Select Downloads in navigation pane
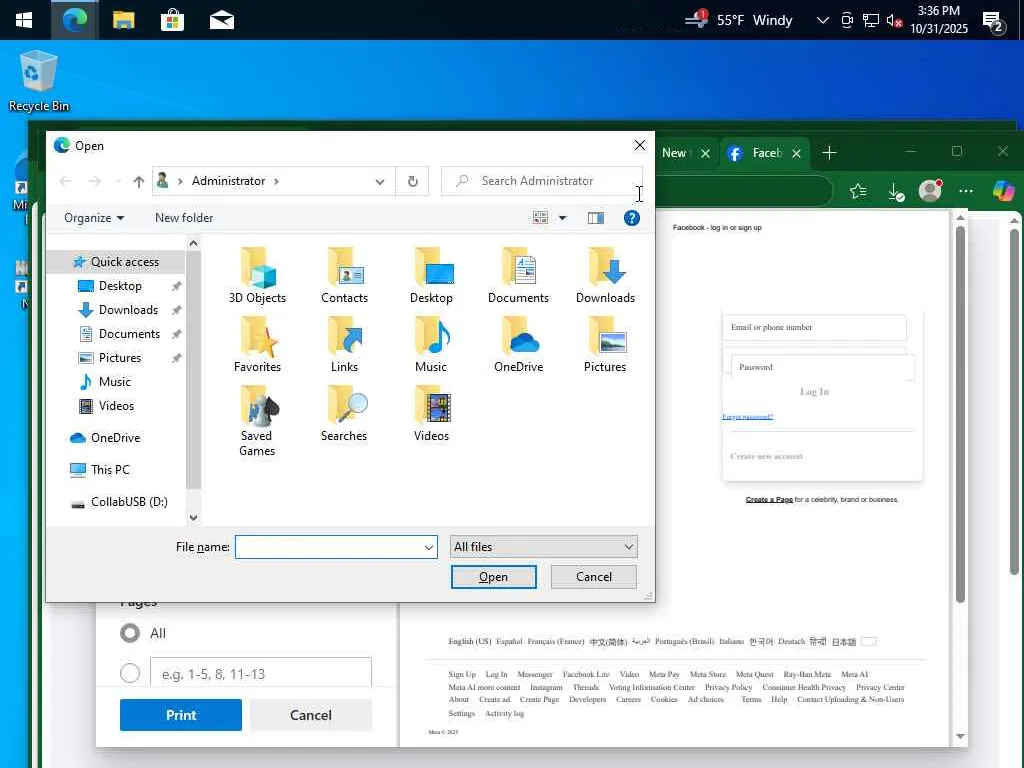Image resolution: width=1024 pixels, height=768 pixels. [128, 310]
